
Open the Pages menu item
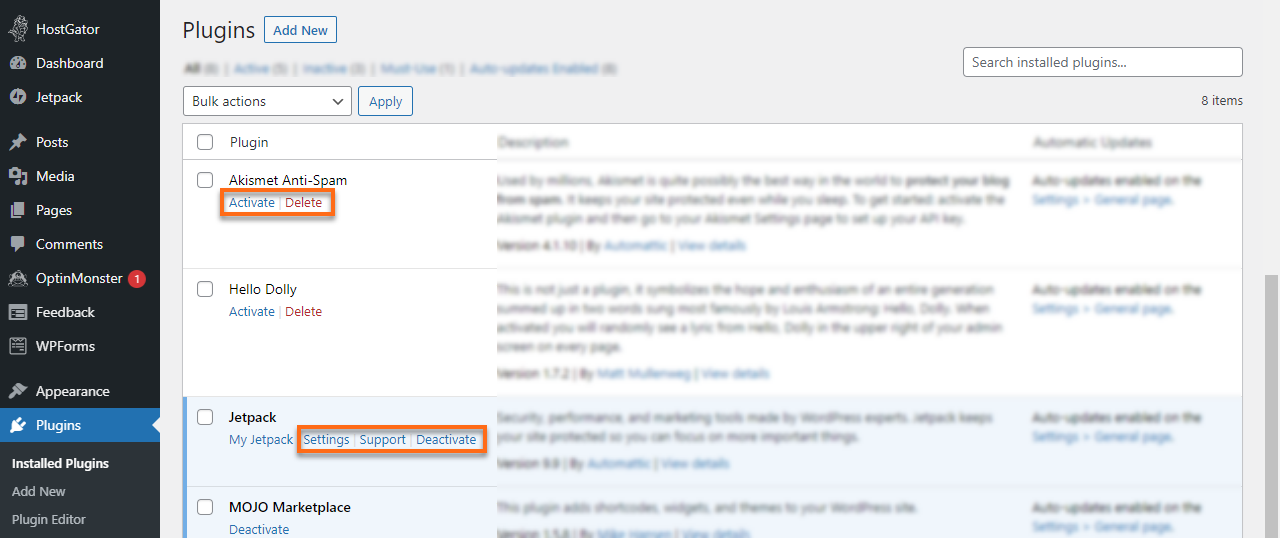click(x=54, y=210)
